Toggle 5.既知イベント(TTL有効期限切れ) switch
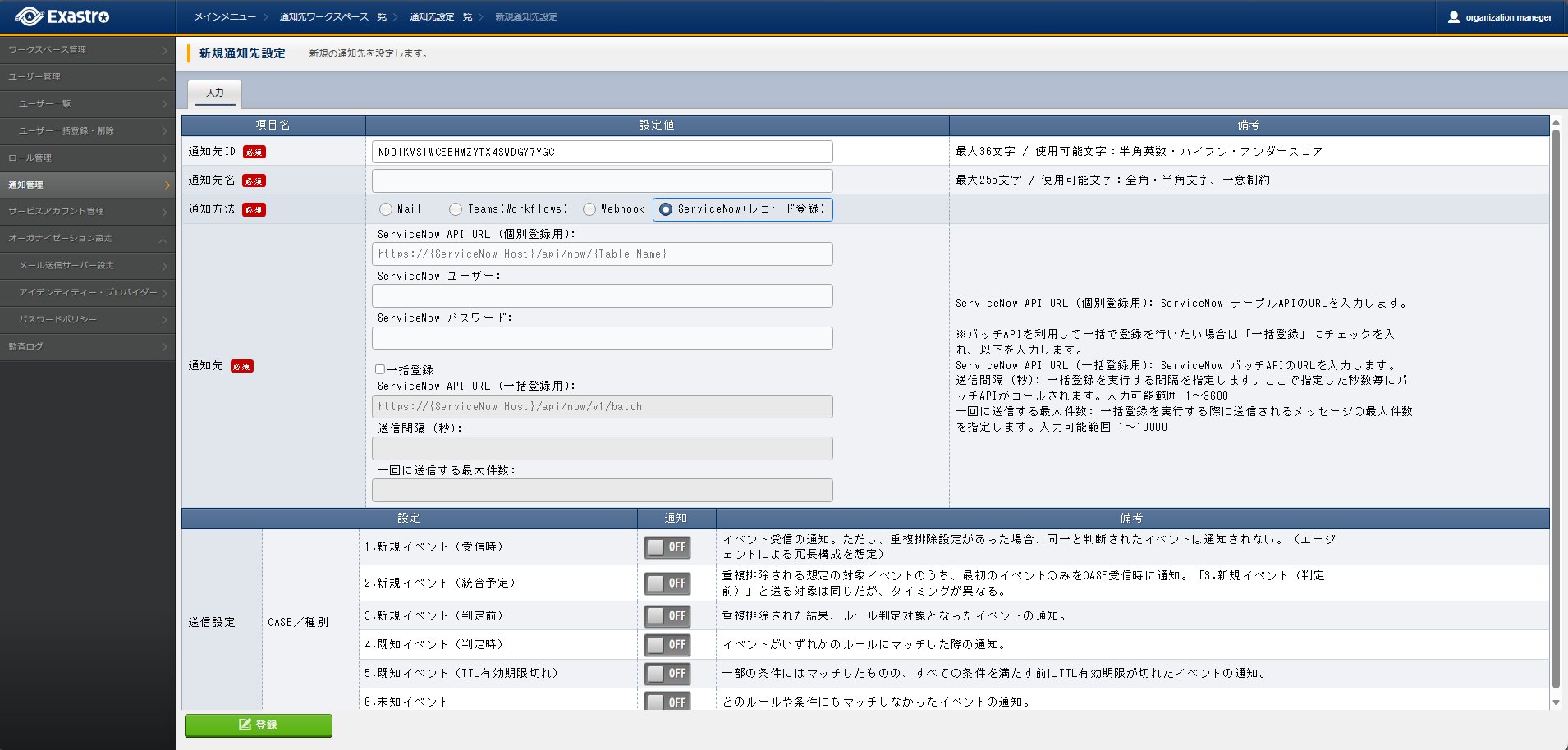 coord(667,674)
